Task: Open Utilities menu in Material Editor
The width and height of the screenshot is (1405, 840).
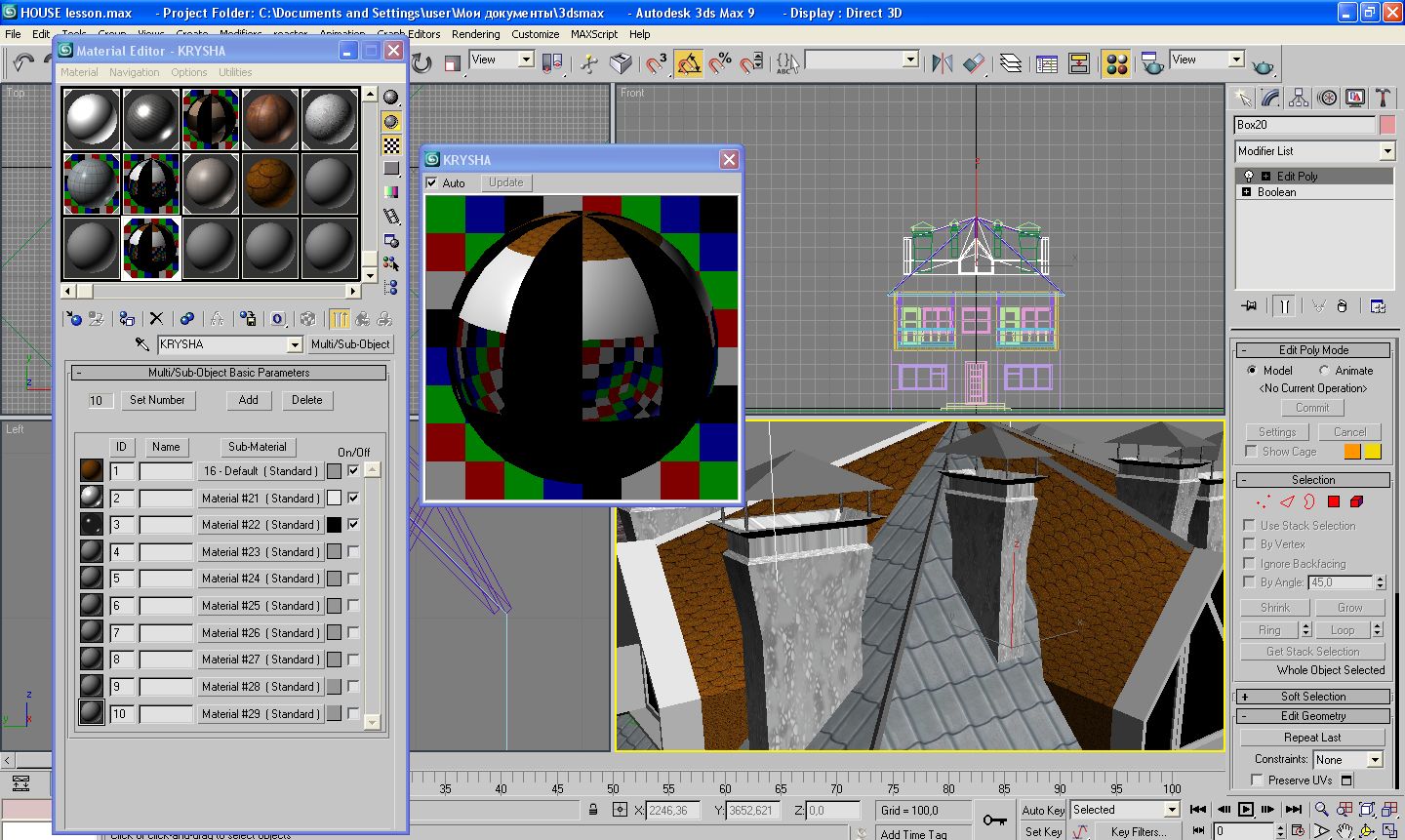Action: [235, 72]
